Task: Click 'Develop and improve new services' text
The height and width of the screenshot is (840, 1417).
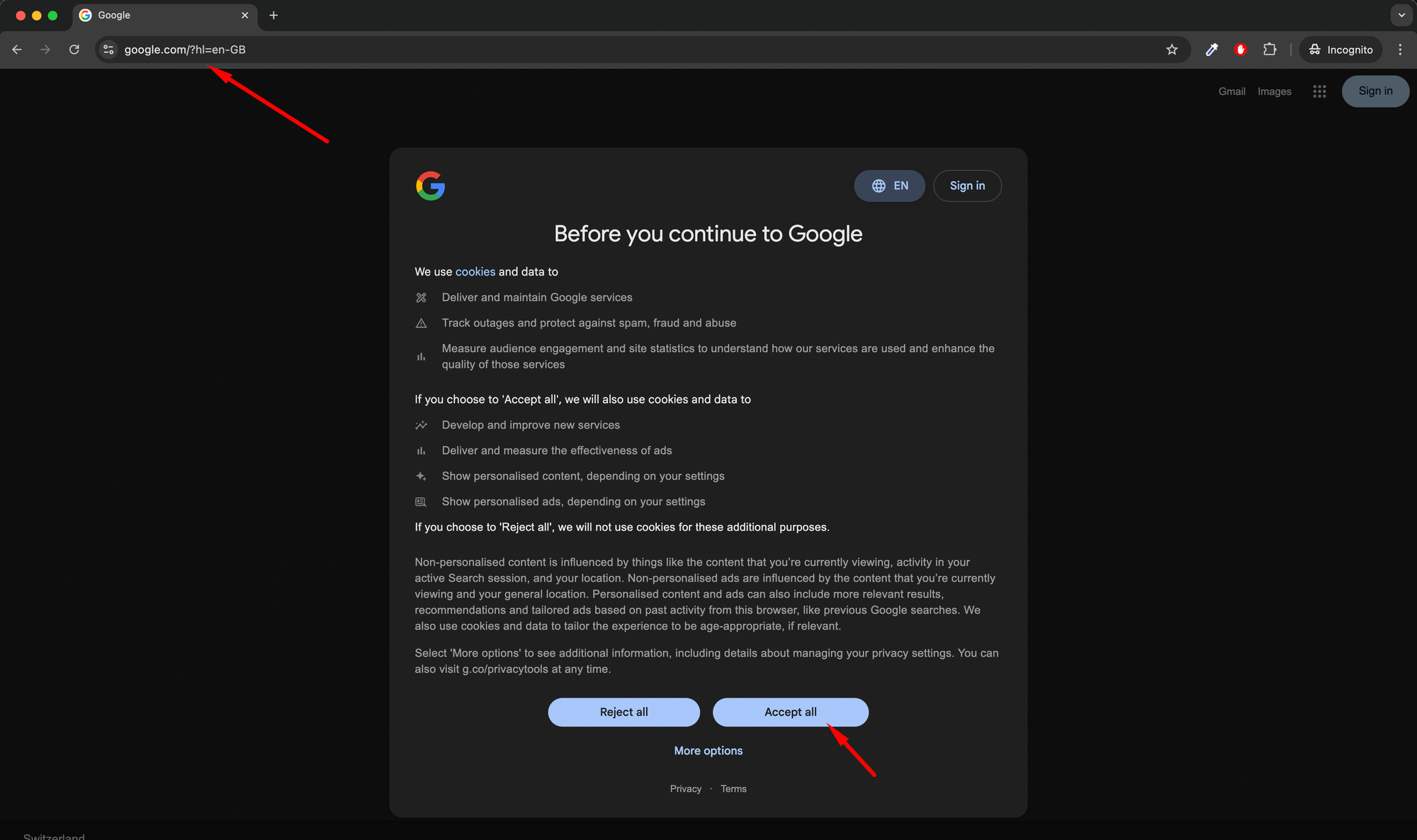Action: click(531, 425)
